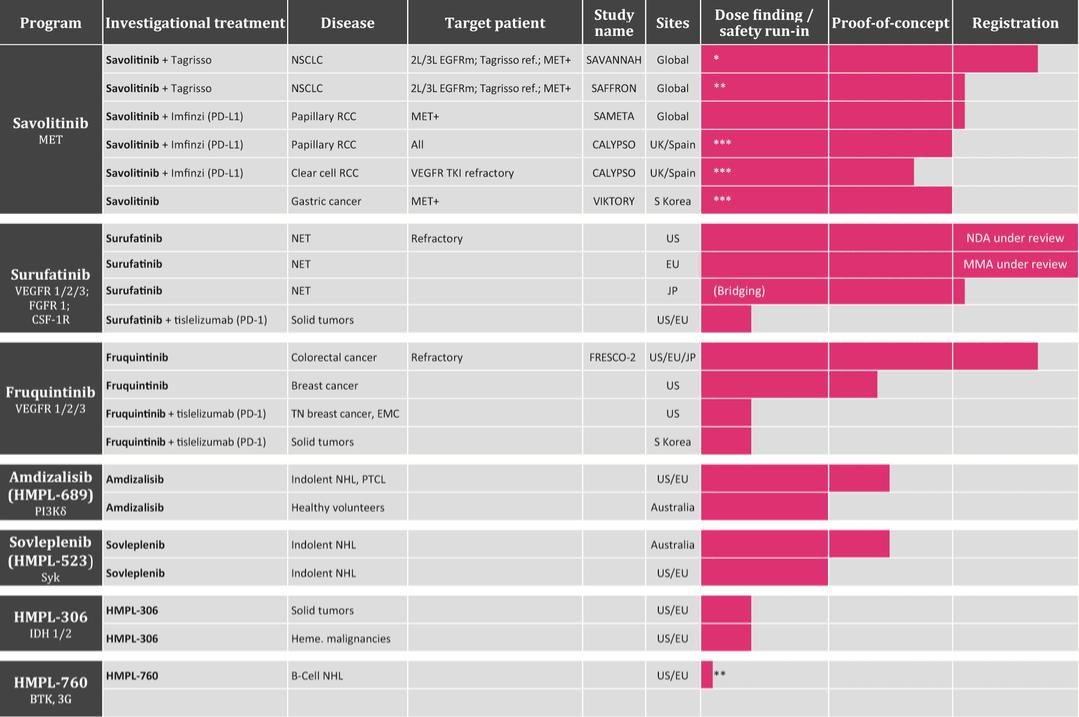Click the VIKTORY study name
This screenshot has width=1079, height=717.
coord(613,201)
